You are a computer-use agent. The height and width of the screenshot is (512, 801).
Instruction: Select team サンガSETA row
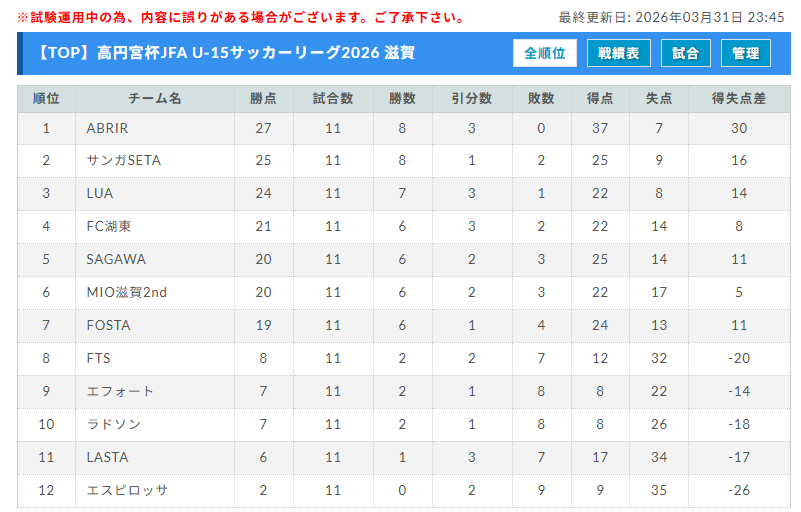point(124,161)
